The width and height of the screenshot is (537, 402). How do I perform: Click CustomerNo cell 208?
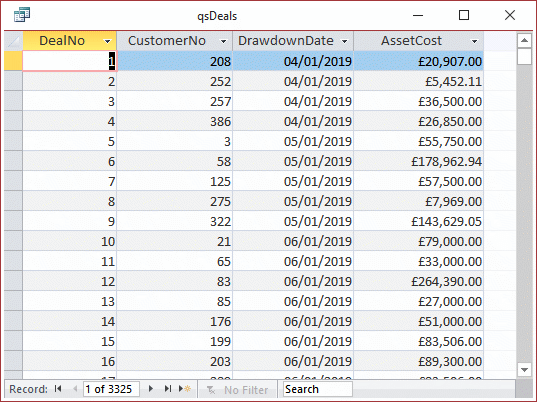pyautogui.click(x=175, y=61)
